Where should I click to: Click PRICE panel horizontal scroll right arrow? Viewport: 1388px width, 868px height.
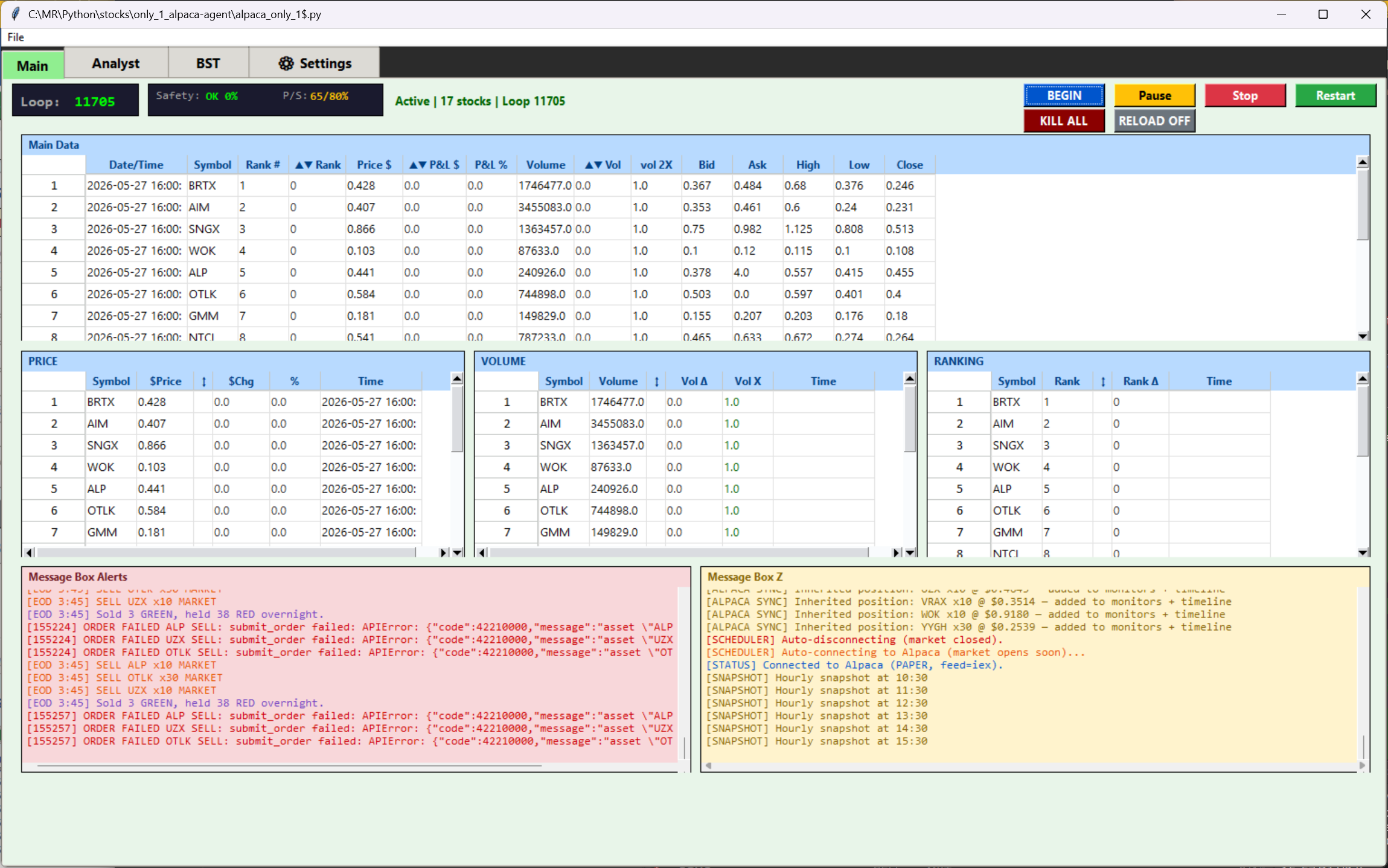point(444,552)
